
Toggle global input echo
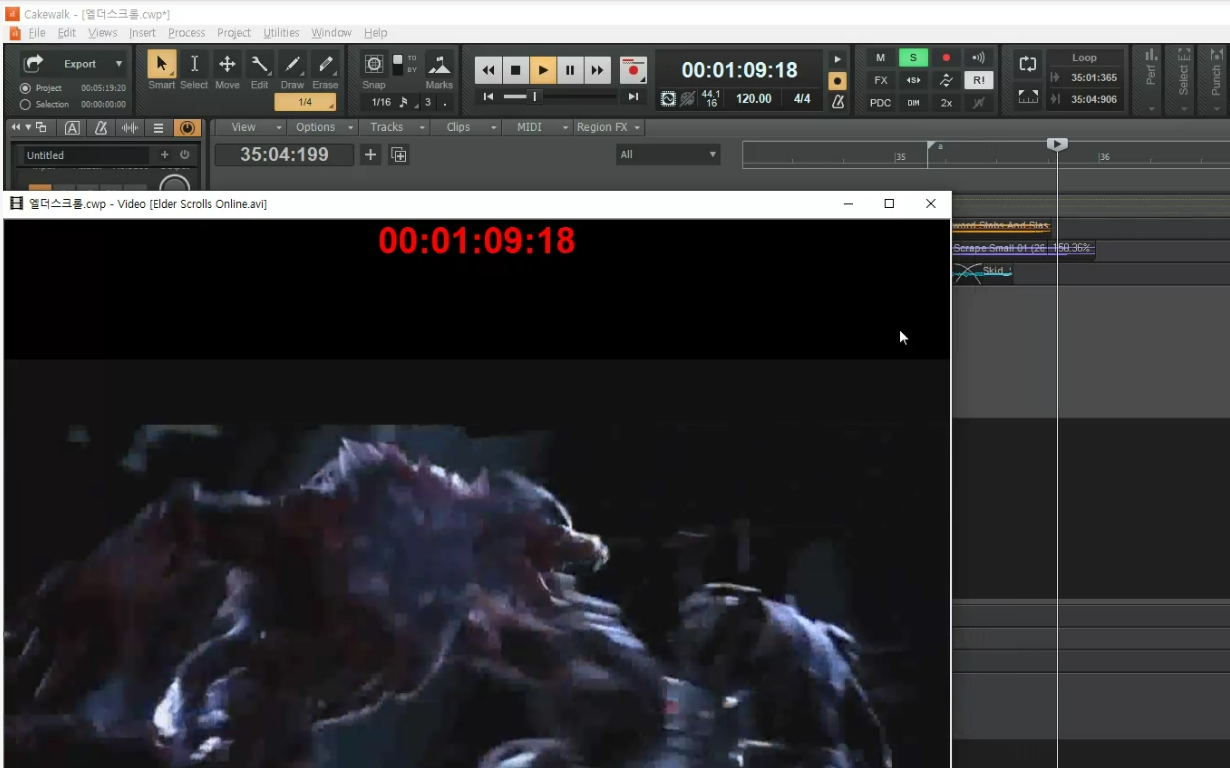point(978,58)
